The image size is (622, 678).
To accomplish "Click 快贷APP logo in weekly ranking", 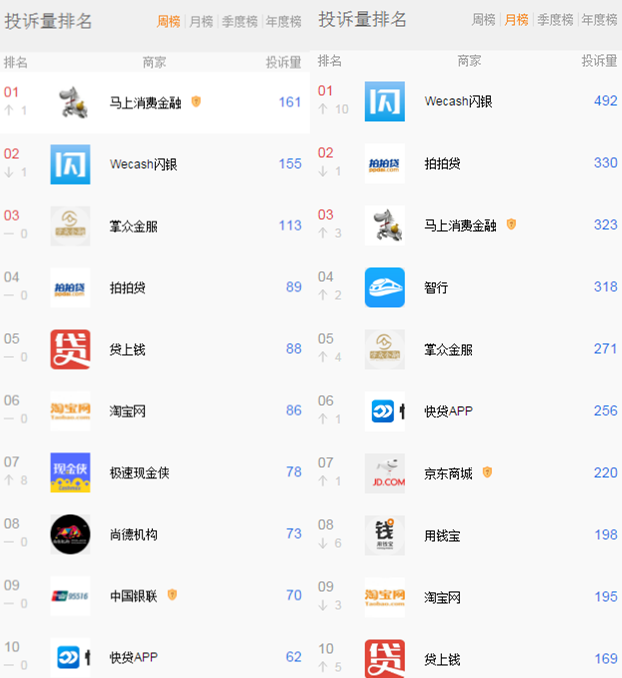I will [x=71, y=658].
